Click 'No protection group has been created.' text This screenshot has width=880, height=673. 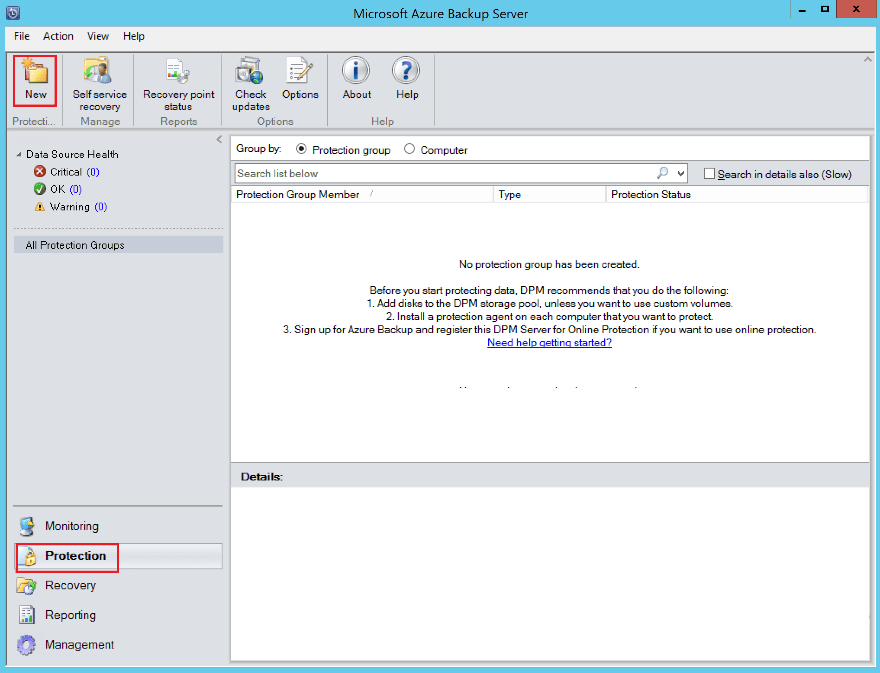(x=549, y=264)
